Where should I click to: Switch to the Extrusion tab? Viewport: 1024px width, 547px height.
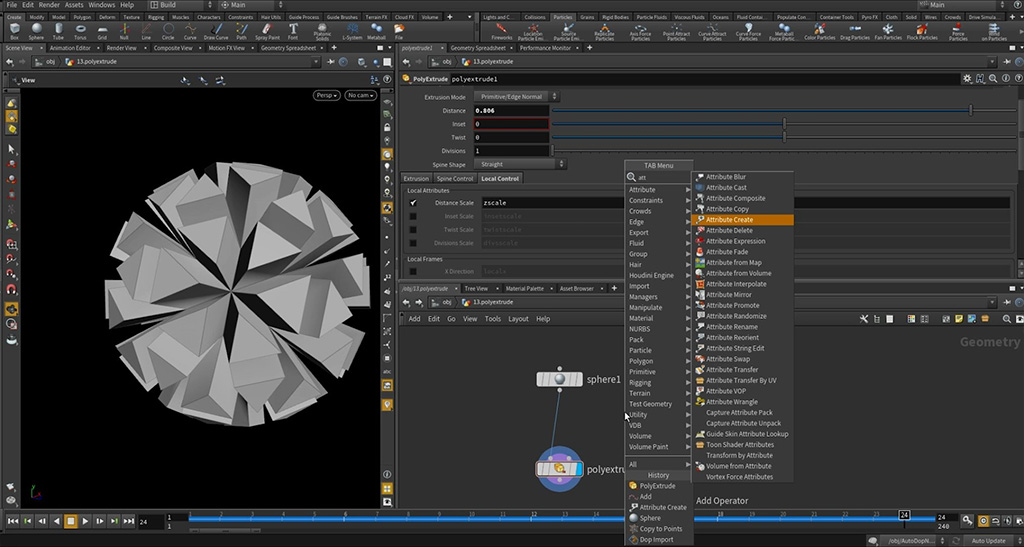point(415,179)
